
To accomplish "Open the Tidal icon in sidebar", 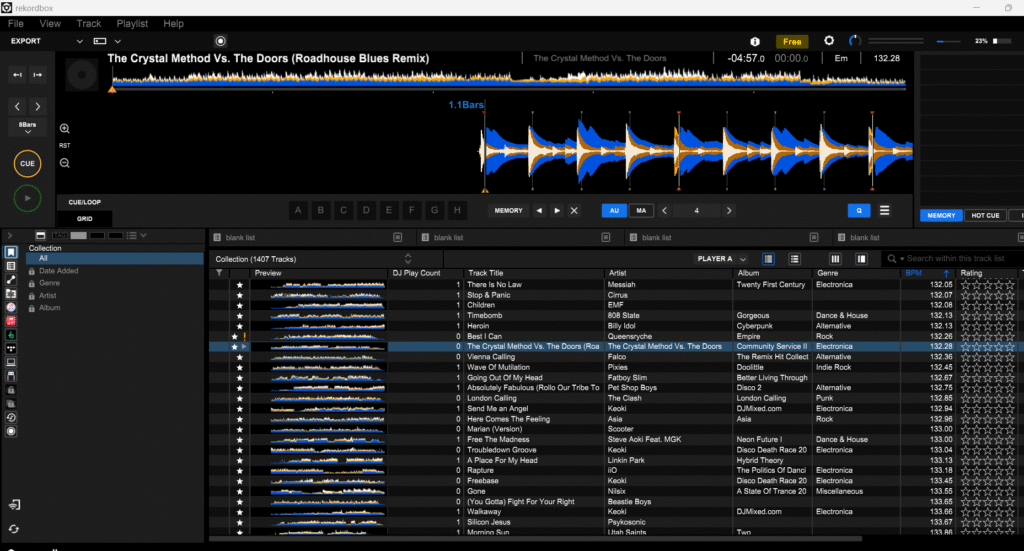I will tap(11, 349).
